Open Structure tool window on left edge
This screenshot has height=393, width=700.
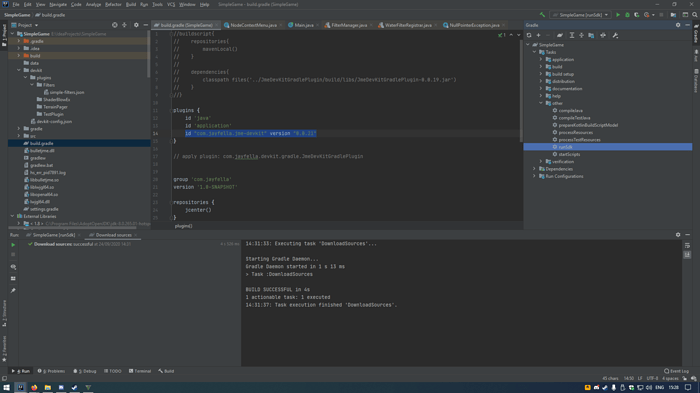(4, 313)
